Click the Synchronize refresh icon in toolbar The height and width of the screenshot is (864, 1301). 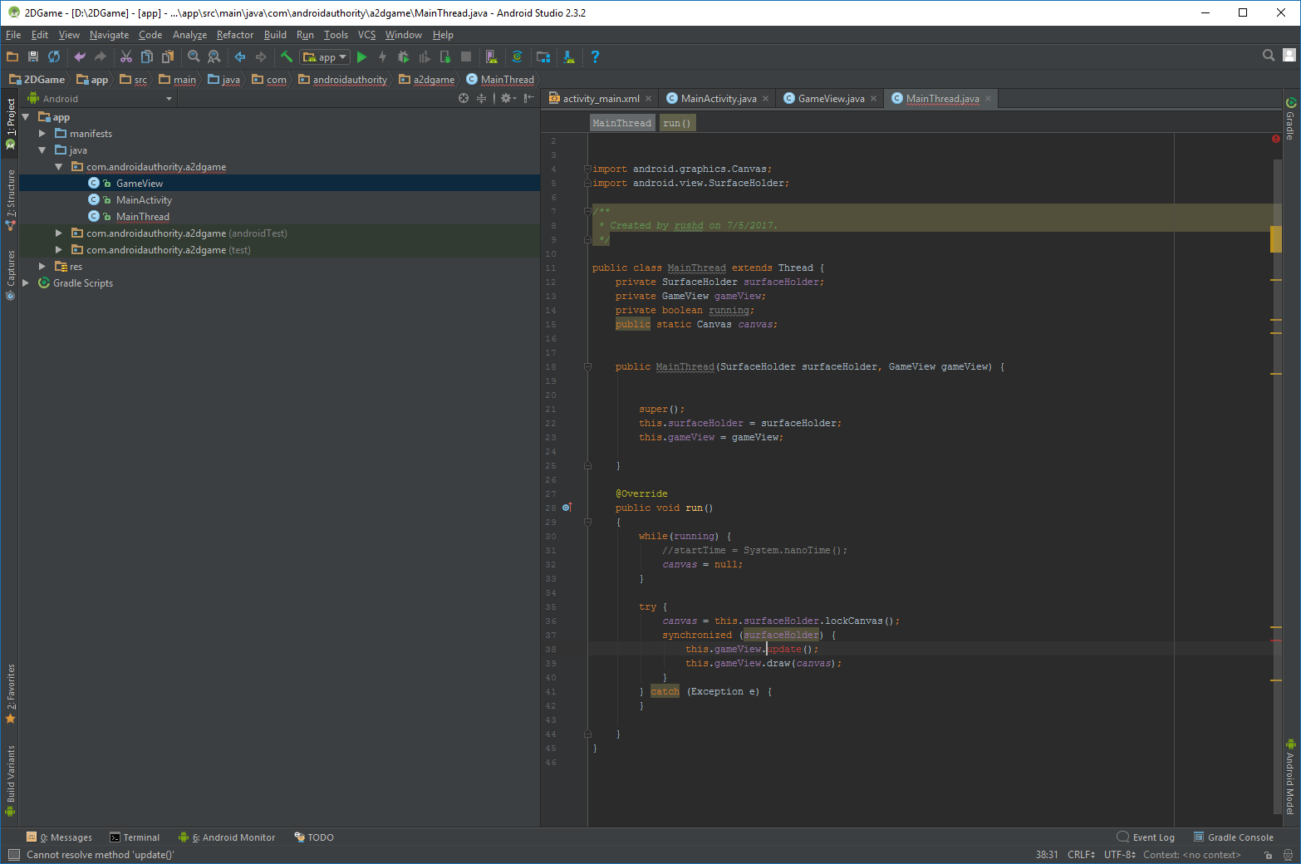point(54,57)
